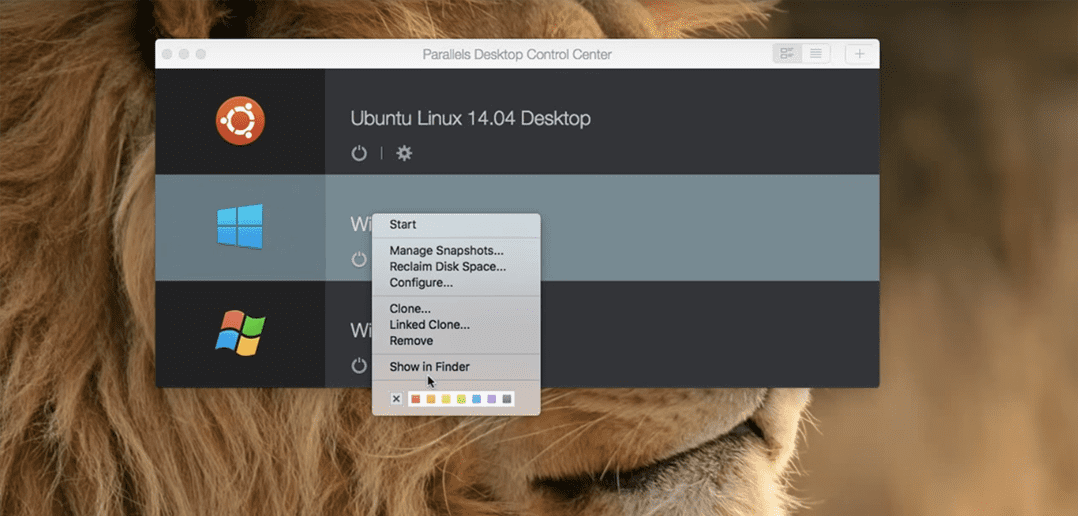Switch to compact list view in the title bar
The image size is (1078, 516).
(816, 54)
